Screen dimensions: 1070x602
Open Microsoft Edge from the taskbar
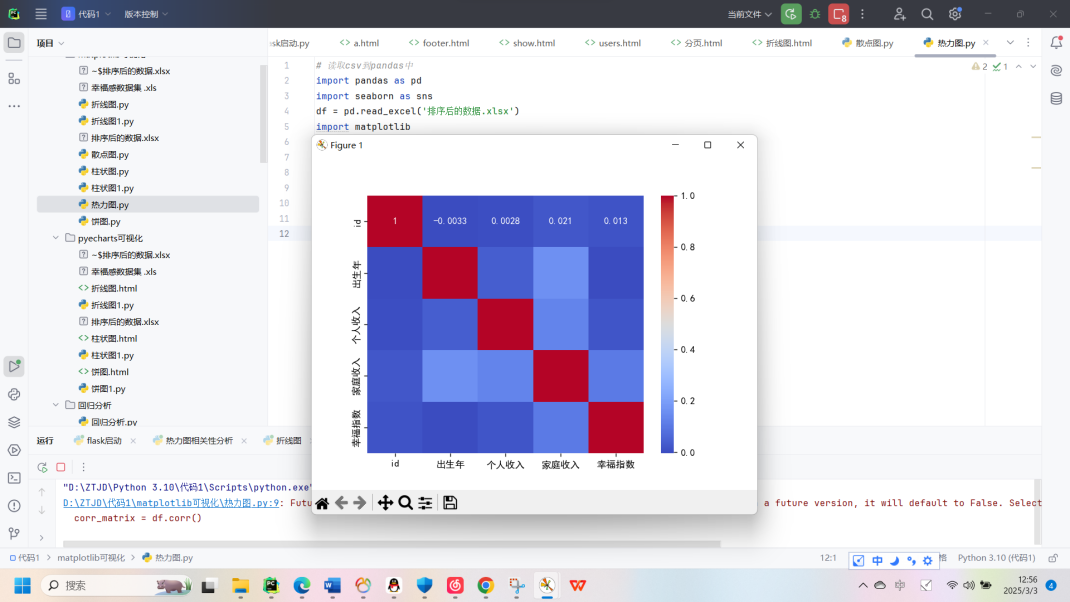(x=302, y=586)
